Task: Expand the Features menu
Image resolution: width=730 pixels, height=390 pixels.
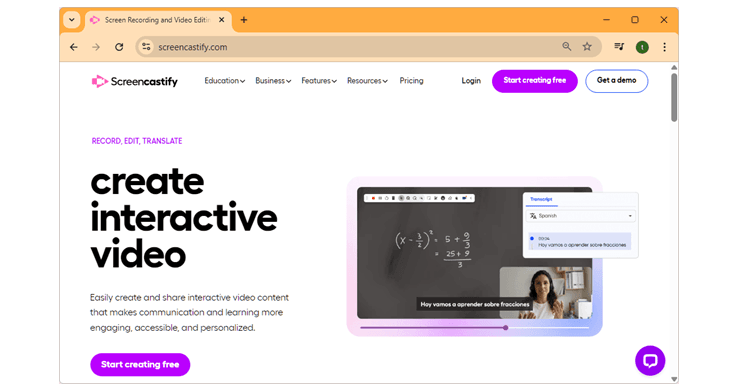Action: tap(319, 81)
